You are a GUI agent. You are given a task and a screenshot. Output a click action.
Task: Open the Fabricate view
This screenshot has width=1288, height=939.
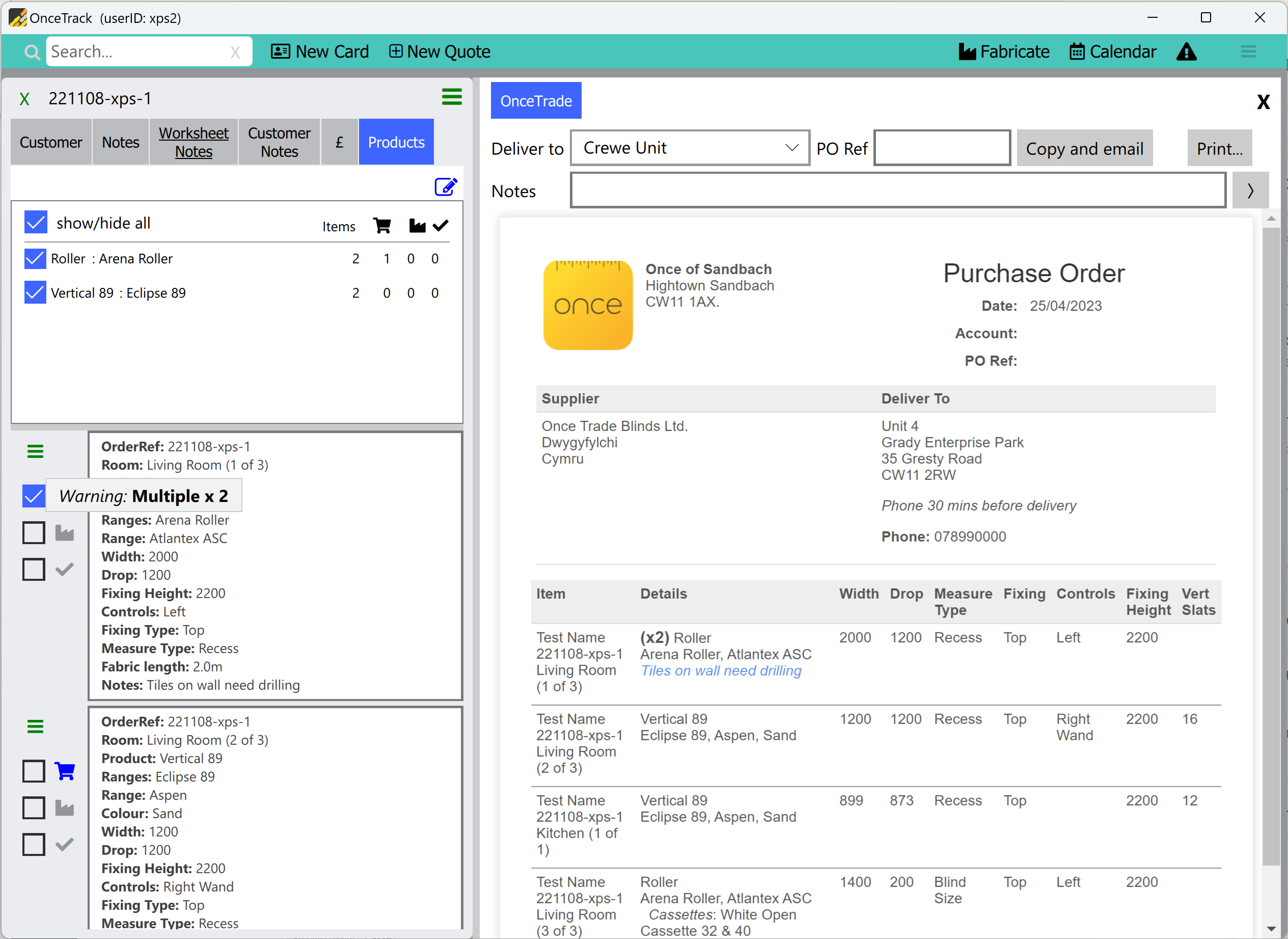pos(1004,52)
